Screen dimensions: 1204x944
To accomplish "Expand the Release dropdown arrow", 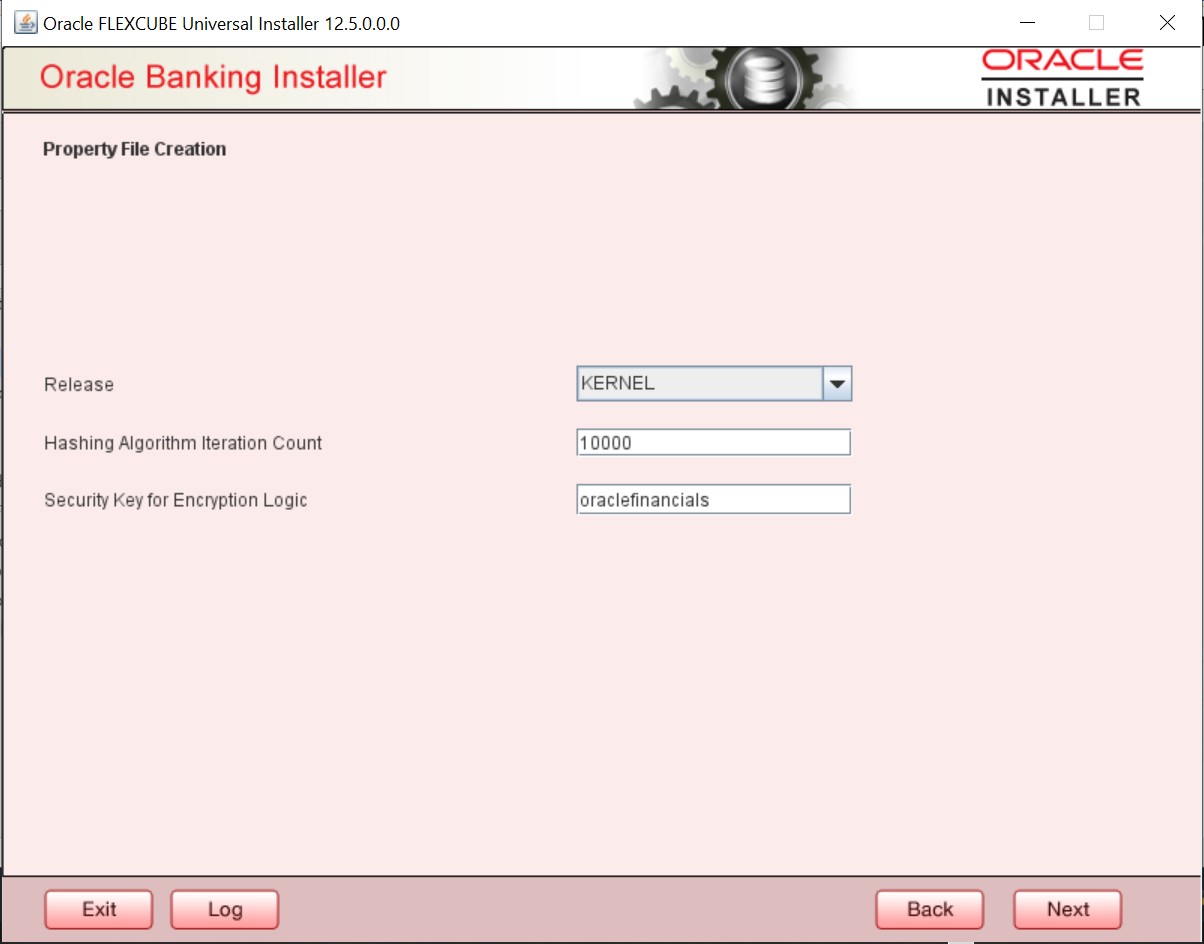I will point(837,383).
